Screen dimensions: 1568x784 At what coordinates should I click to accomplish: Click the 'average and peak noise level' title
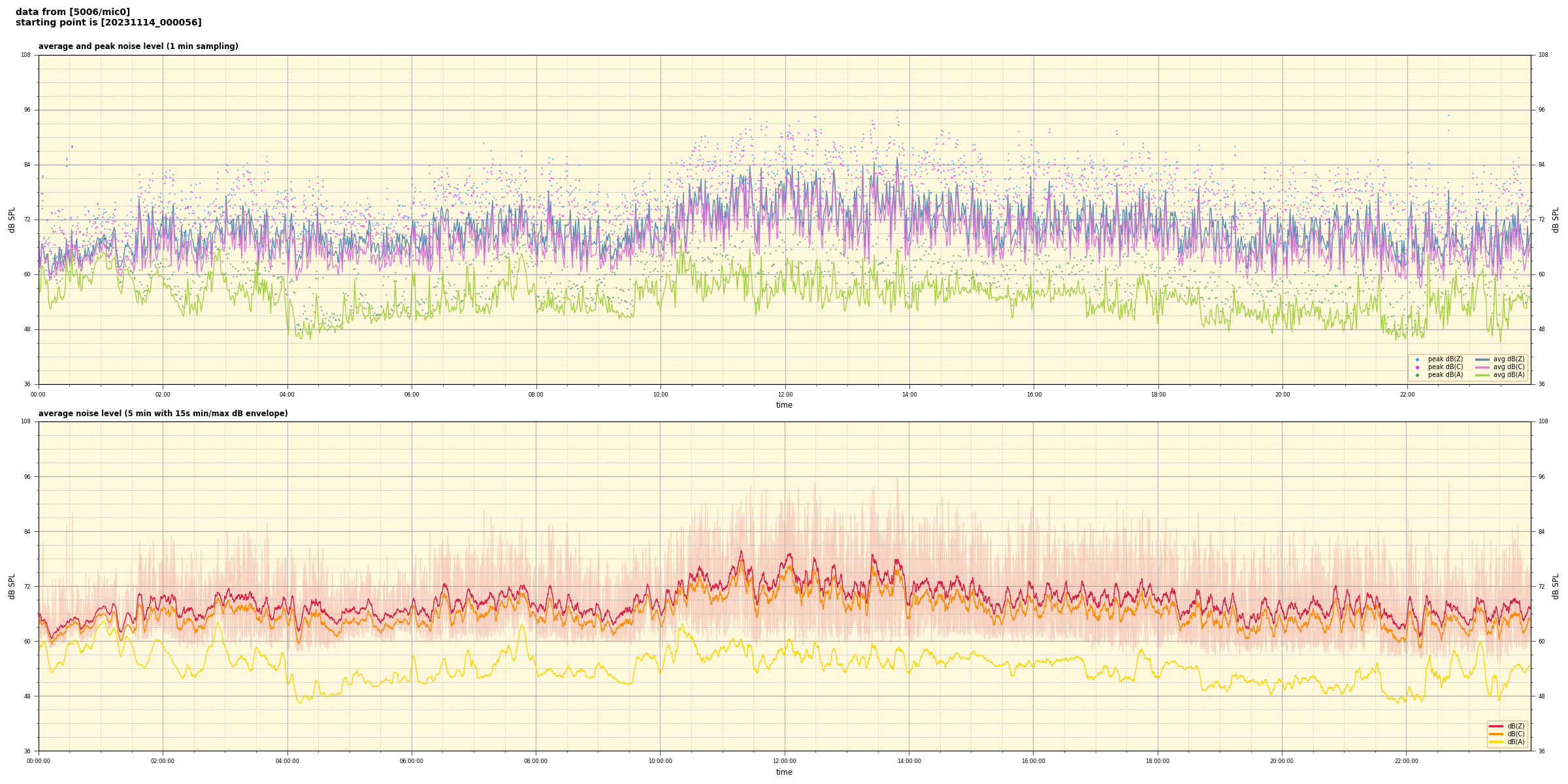pyautogui.click(x=139, y=46)
